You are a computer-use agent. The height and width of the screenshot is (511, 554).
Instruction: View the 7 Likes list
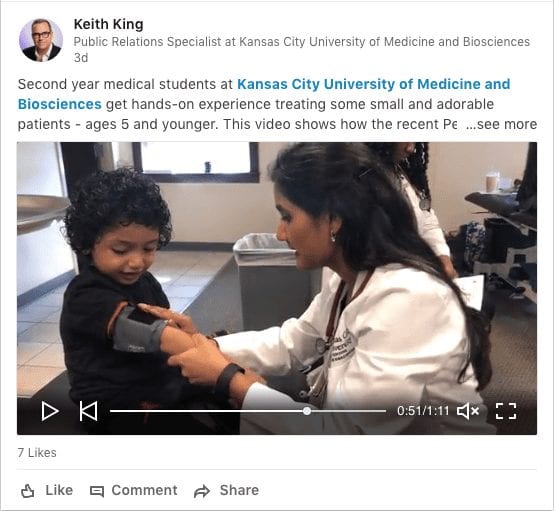click(x=37, y=453)
